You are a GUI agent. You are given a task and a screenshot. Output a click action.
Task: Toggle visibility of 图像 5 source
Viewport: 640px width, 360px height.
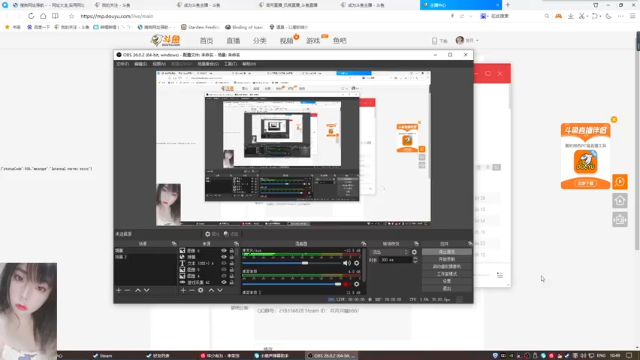[224, 269]
